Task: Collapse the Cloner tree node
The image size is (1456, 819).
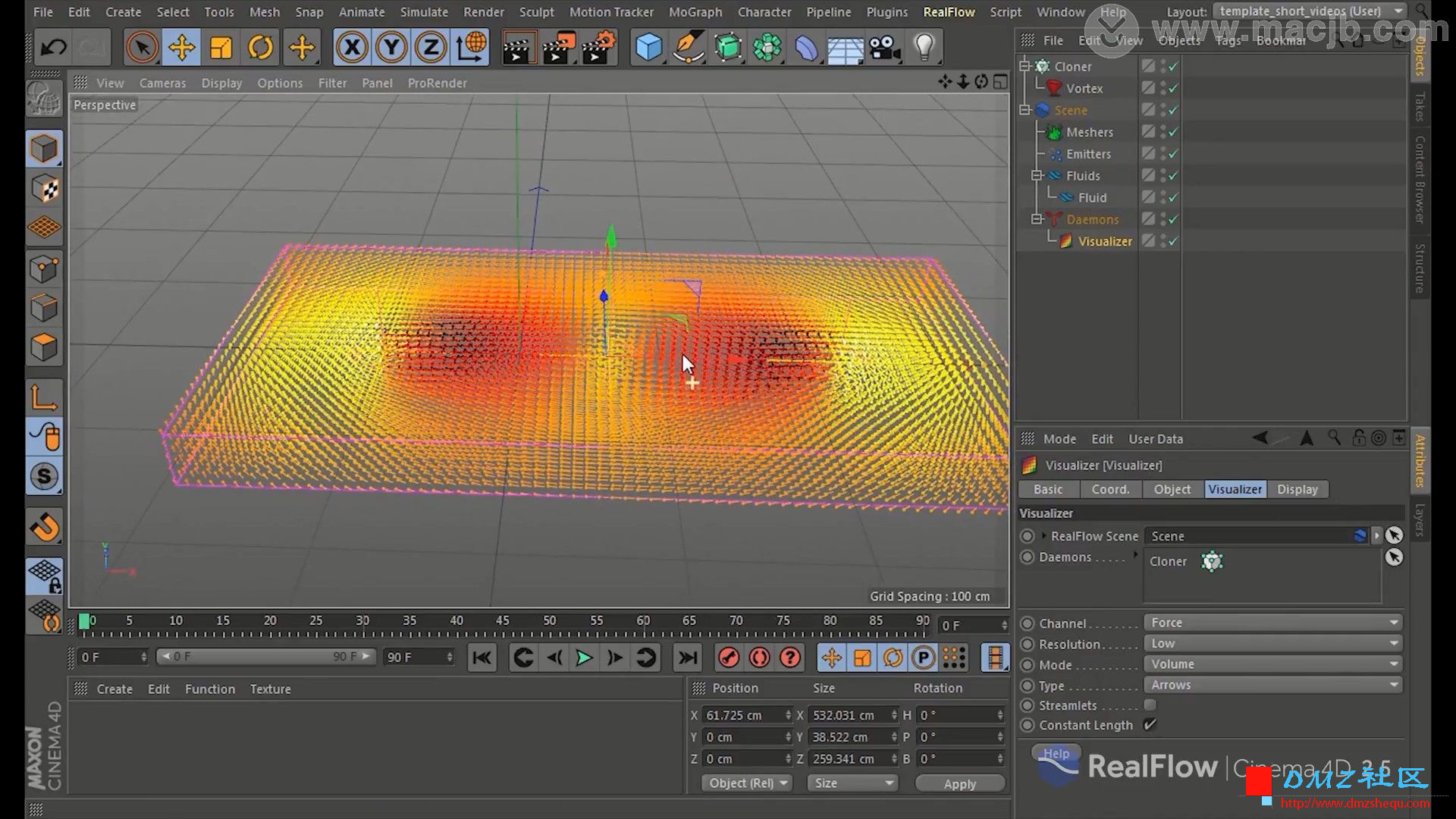Action: 1025,67
